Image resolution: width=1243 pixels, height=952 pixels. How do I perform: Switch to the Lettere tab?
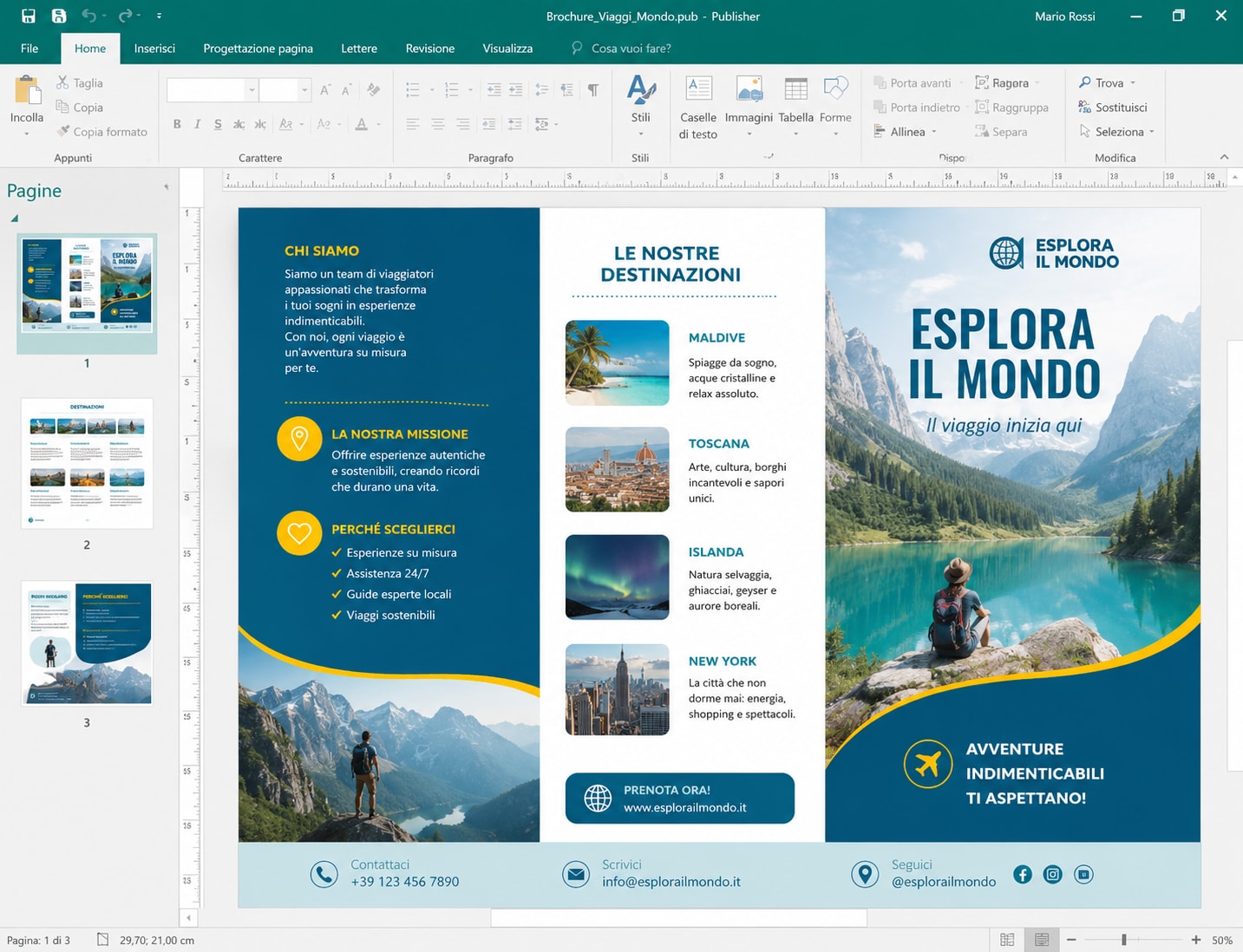pos(359,48)
